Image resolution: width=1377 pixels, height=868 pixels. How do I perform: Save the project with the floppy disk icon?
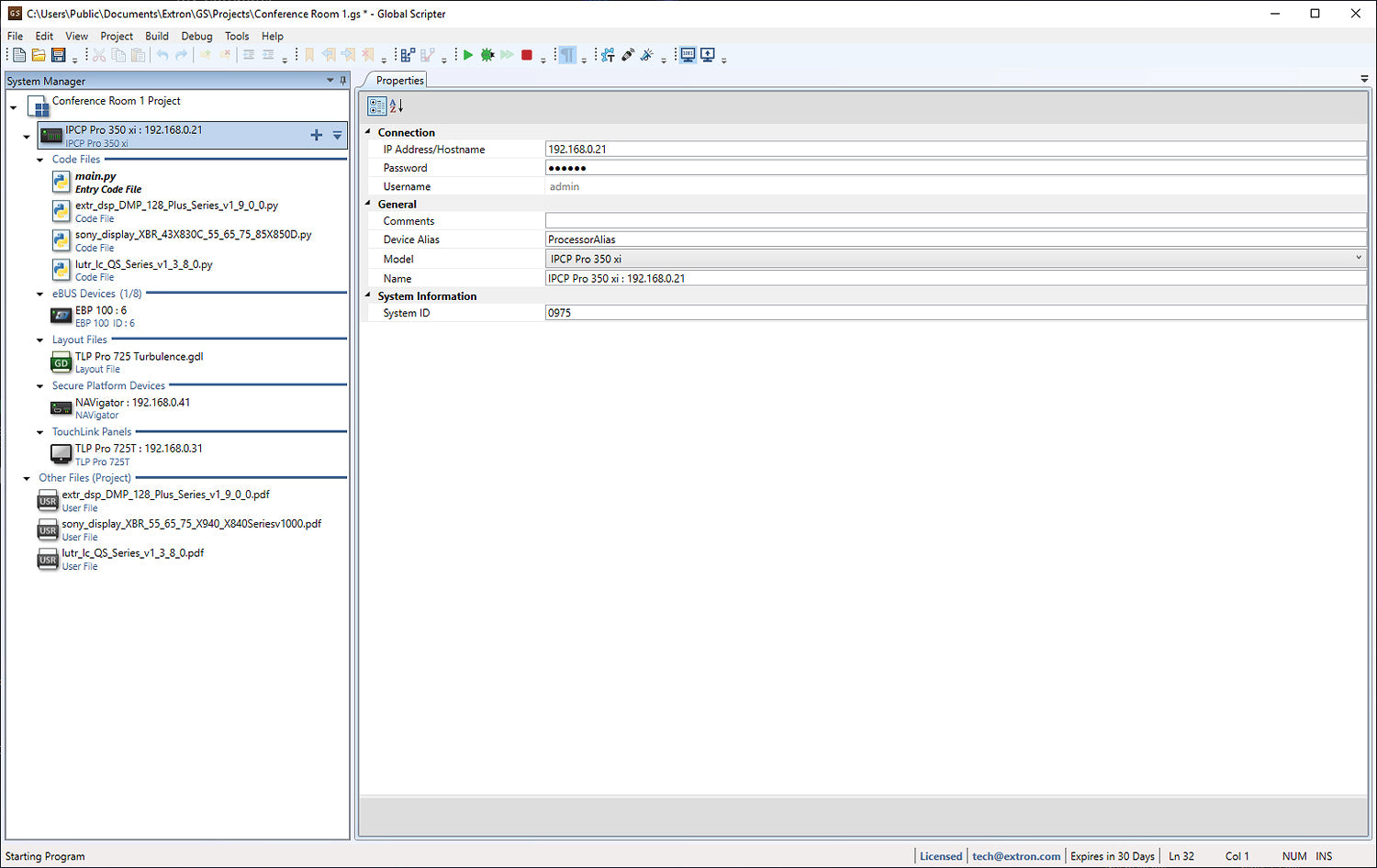pyautogui.click(x=58, y=55)
